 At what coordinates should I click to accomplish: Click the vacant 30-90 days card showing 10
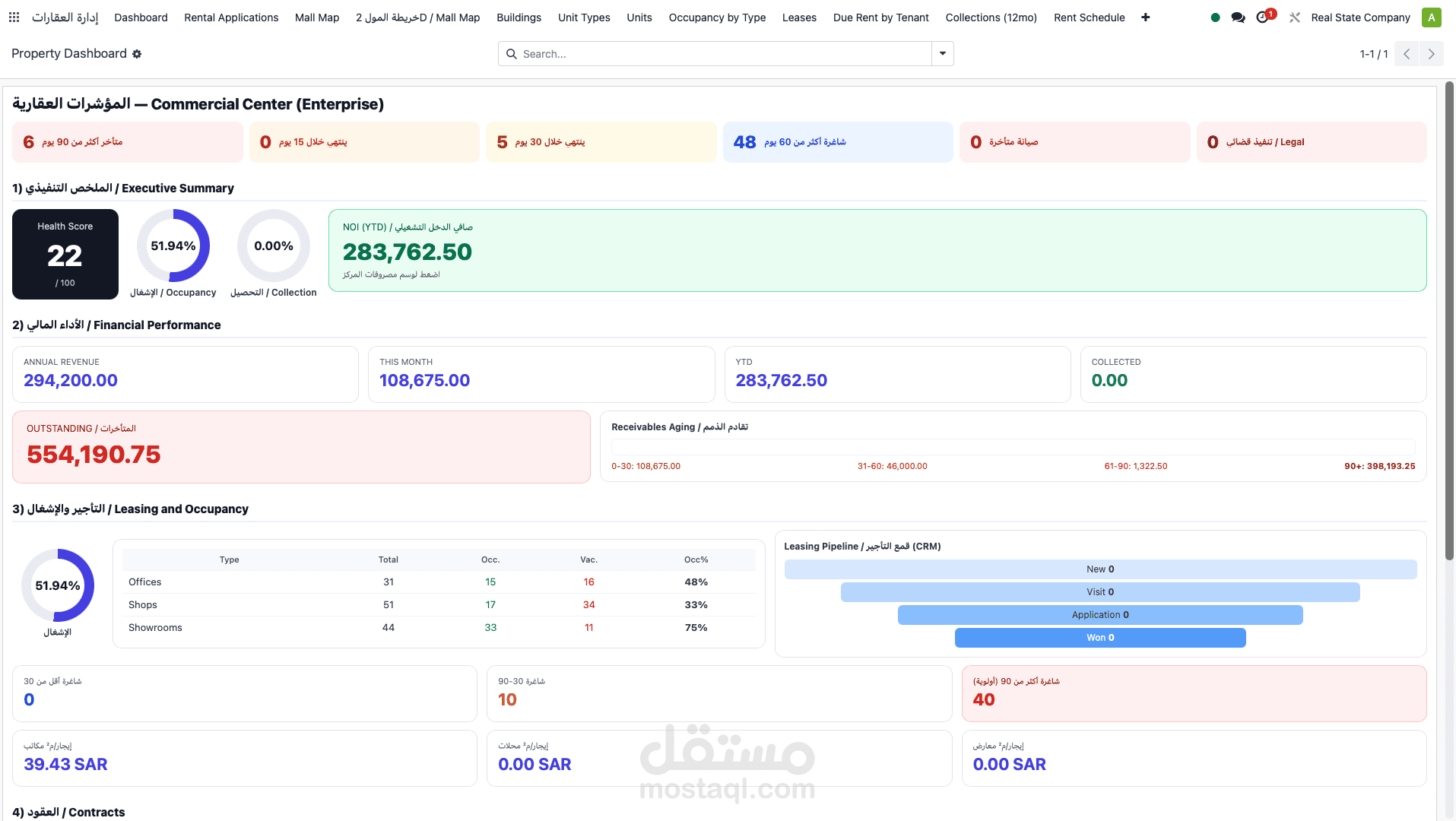coord(719,693)
